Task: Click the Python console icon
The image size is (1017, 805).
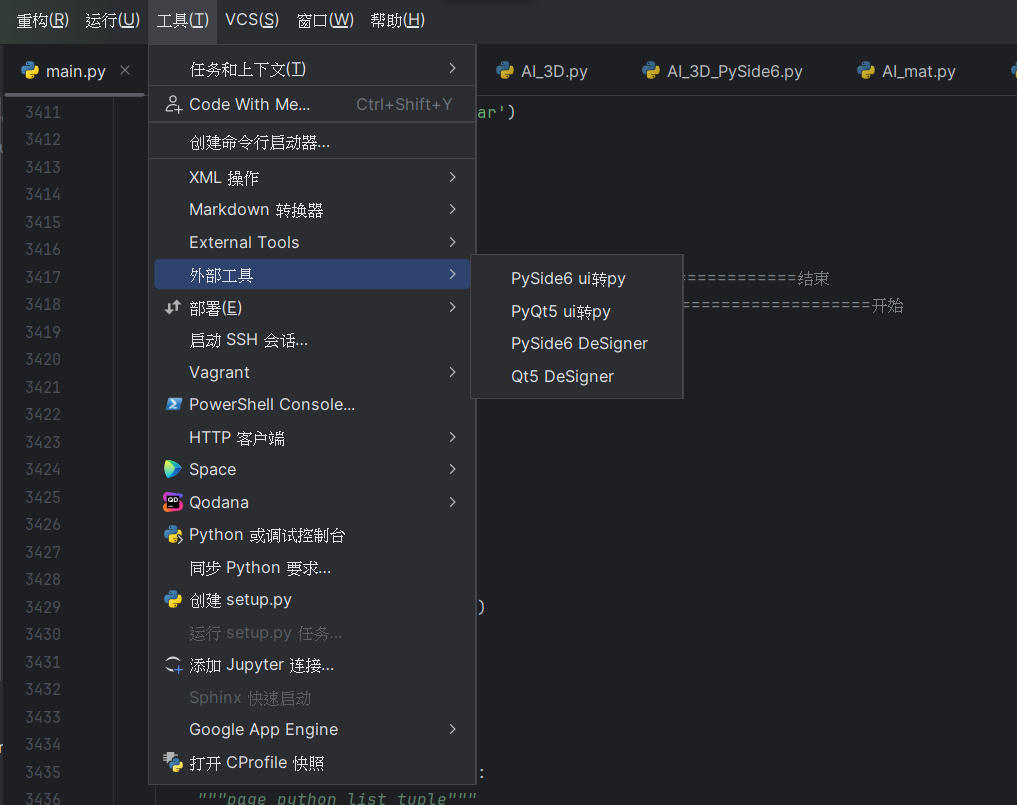Action: (x=173, y=535)
